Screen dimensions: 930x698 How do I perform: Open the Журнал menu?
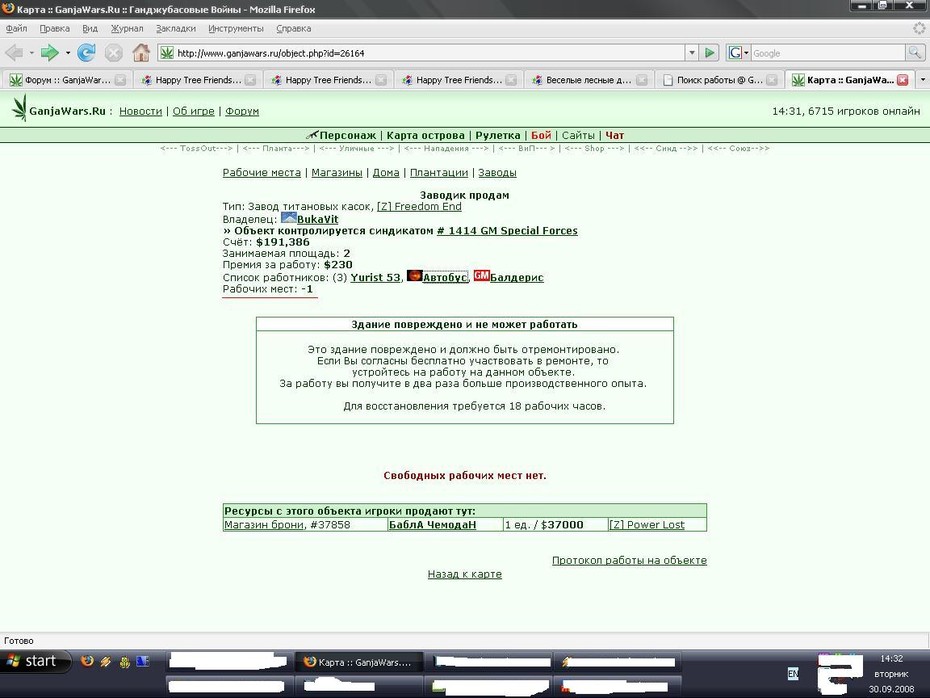pyautogui.click(x=127, y=28)
